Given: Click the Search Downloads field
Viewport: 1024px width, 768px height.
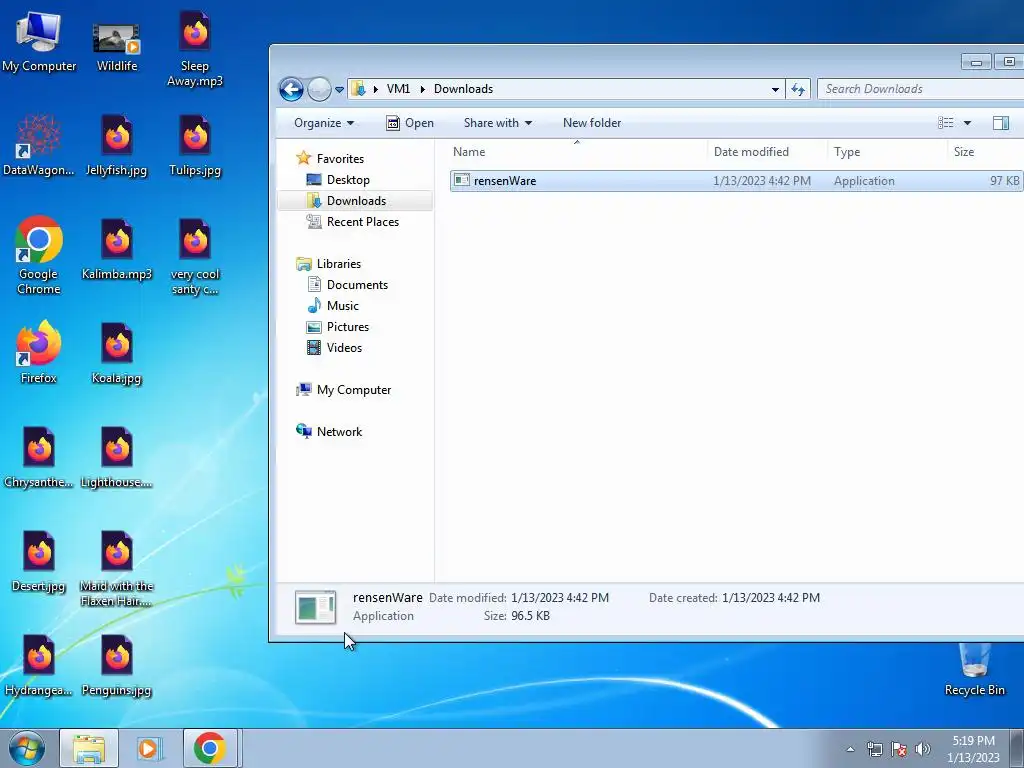Looking at the screenshot, I should coord(921,89).
